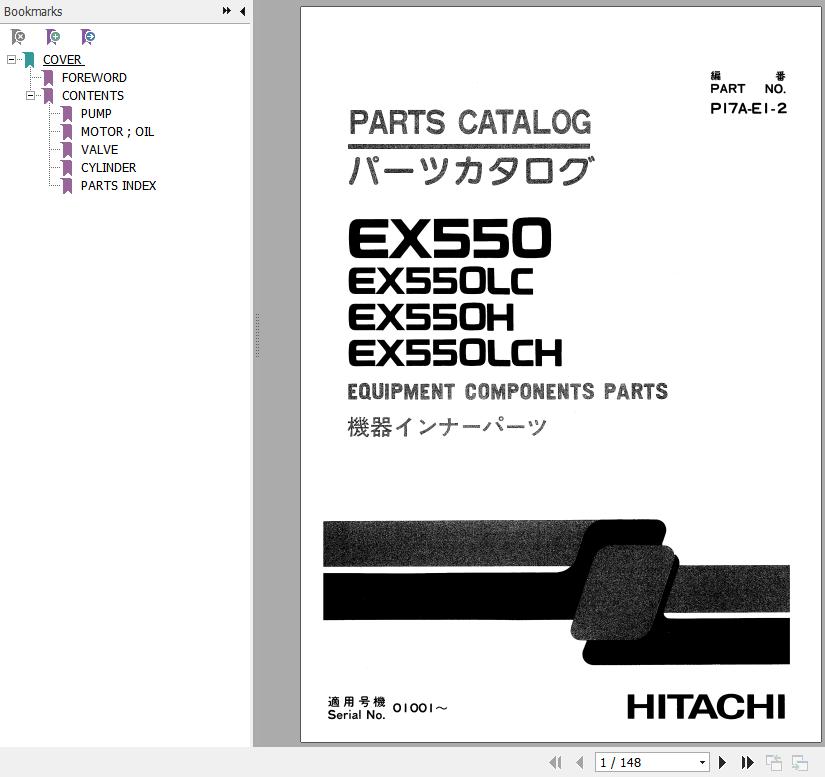Go to the next page
825x777 pixels.
(723, 763)
